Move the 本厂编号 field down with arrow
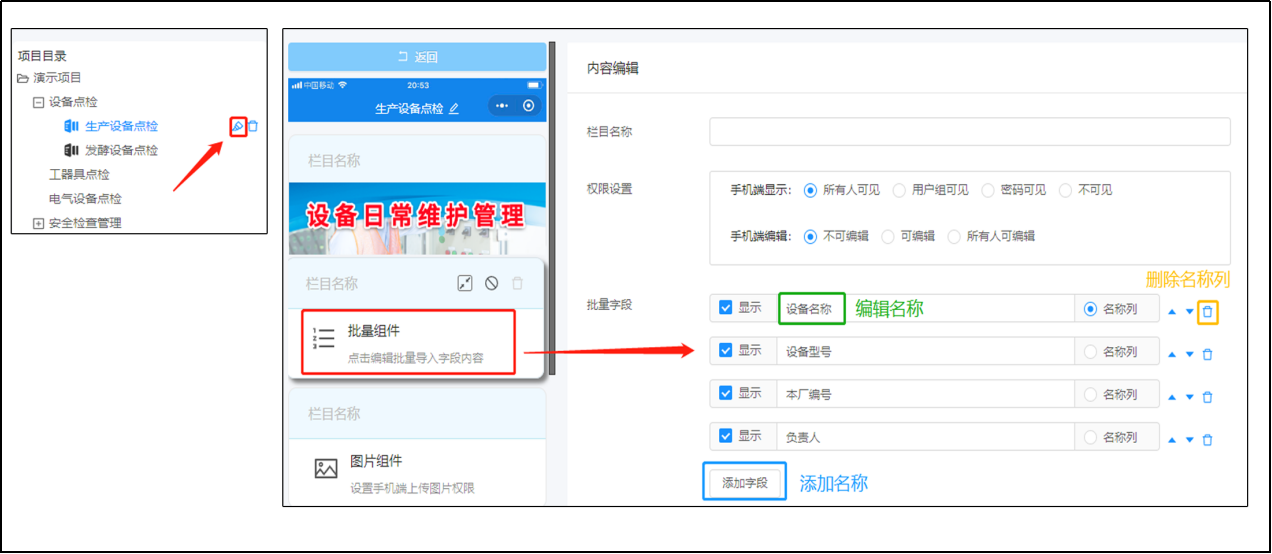The width and height of the screenshot is (1272, 554). pyautogui.click(x=1189, y=397)
